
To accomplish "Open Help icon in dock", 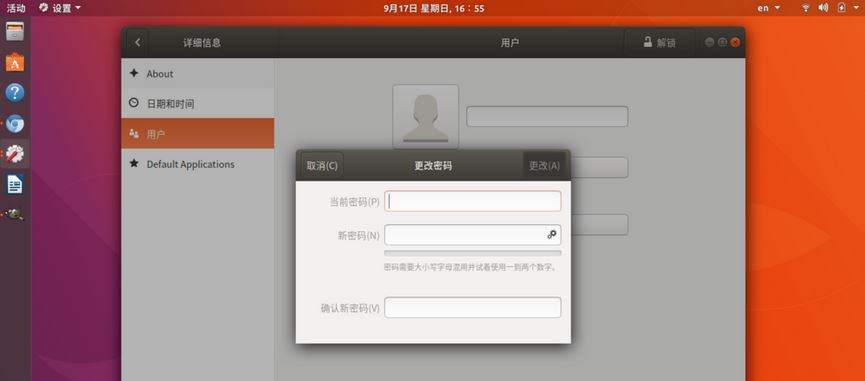I will (x=15, y=93).
